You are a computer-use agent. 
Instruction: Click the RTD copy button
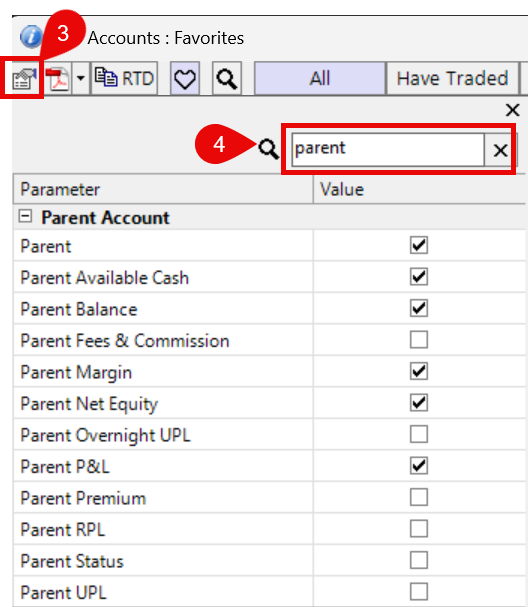[x=125, y=78]
